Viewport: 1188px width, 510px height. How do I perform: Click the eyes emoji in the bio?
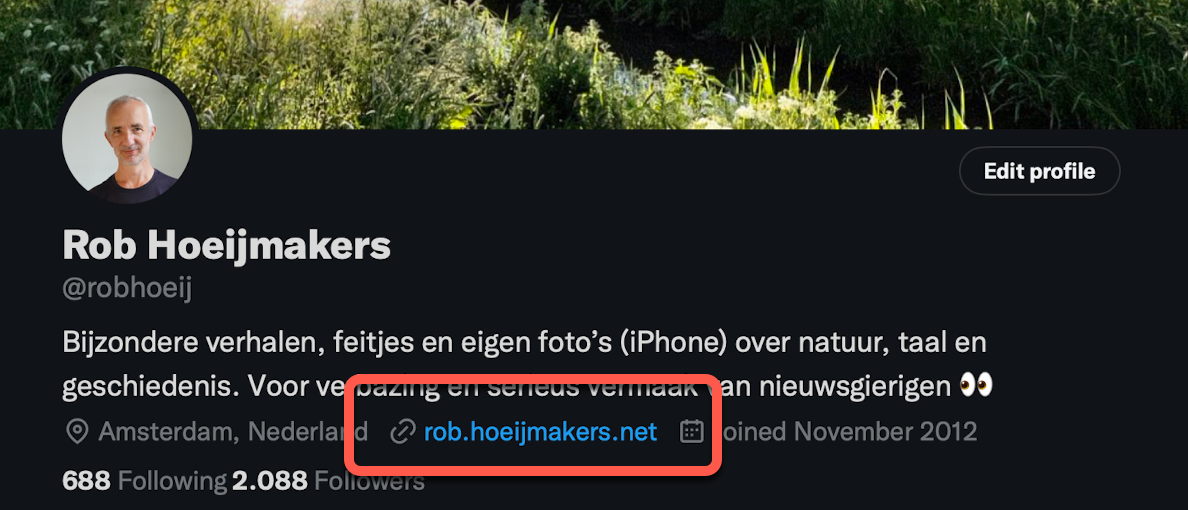click(976, 387)
